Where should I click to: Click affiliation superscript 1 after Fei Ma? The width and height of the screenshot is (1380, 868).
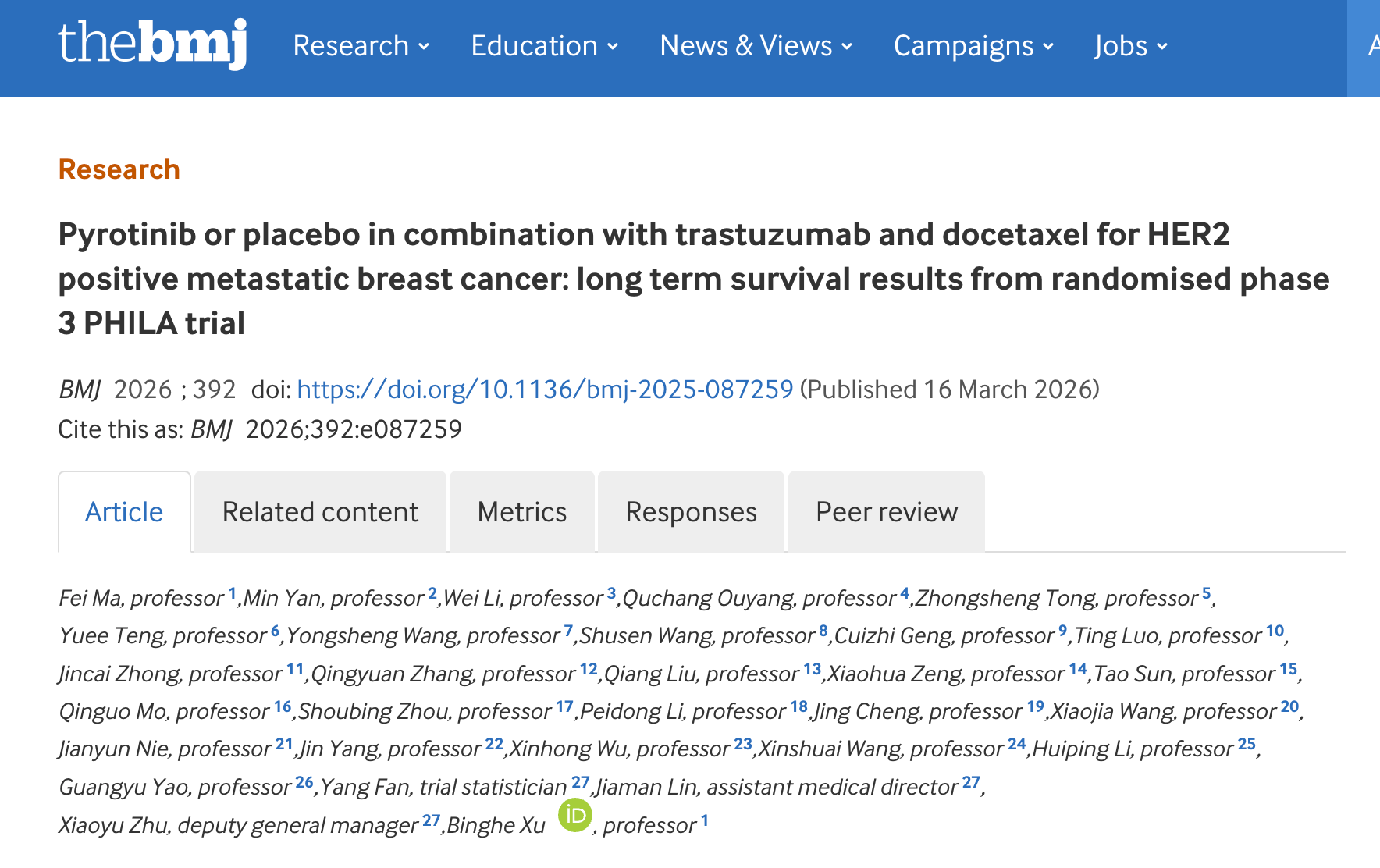(232, 593)
